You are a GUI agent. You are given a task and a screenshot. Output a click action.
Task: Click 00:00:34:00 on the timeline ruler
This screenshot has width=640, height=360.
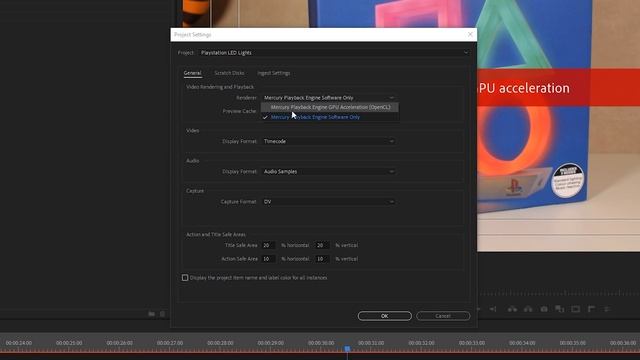coord(522,343)
